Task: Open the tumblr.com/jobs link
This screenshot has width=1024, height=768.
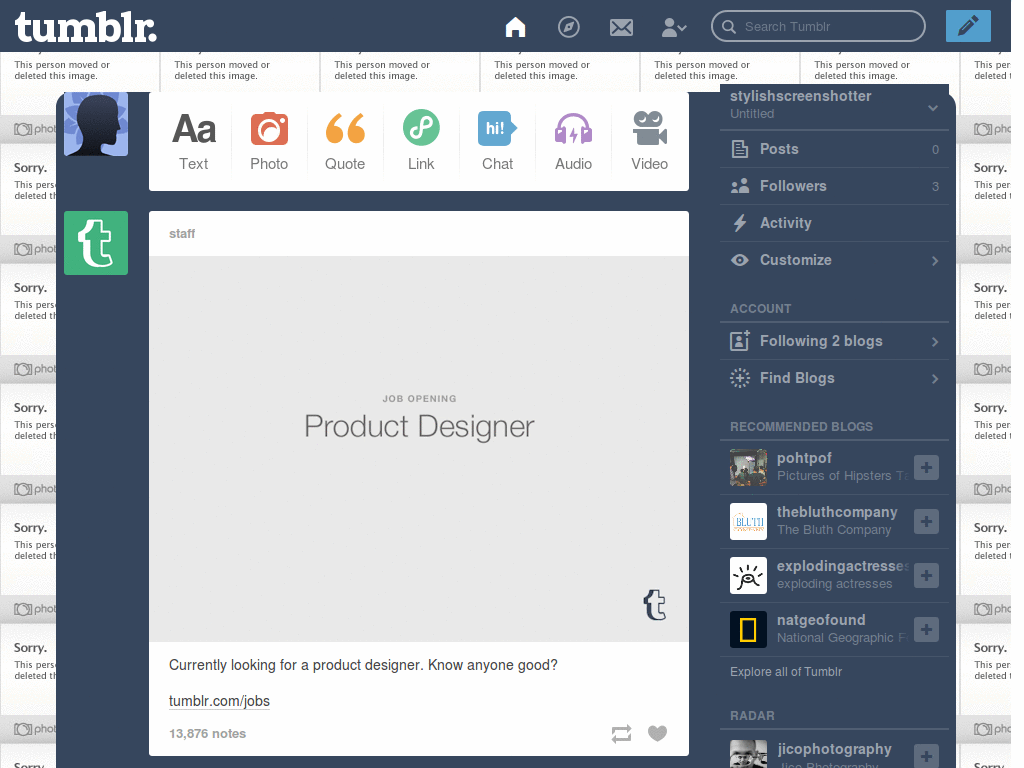Action: tap(219, 701)
